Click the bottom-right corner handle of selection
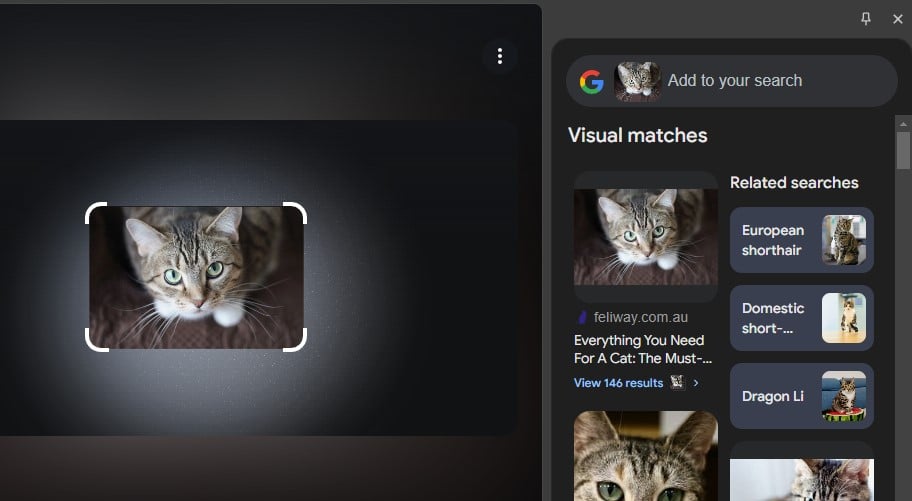 (295, 340)
